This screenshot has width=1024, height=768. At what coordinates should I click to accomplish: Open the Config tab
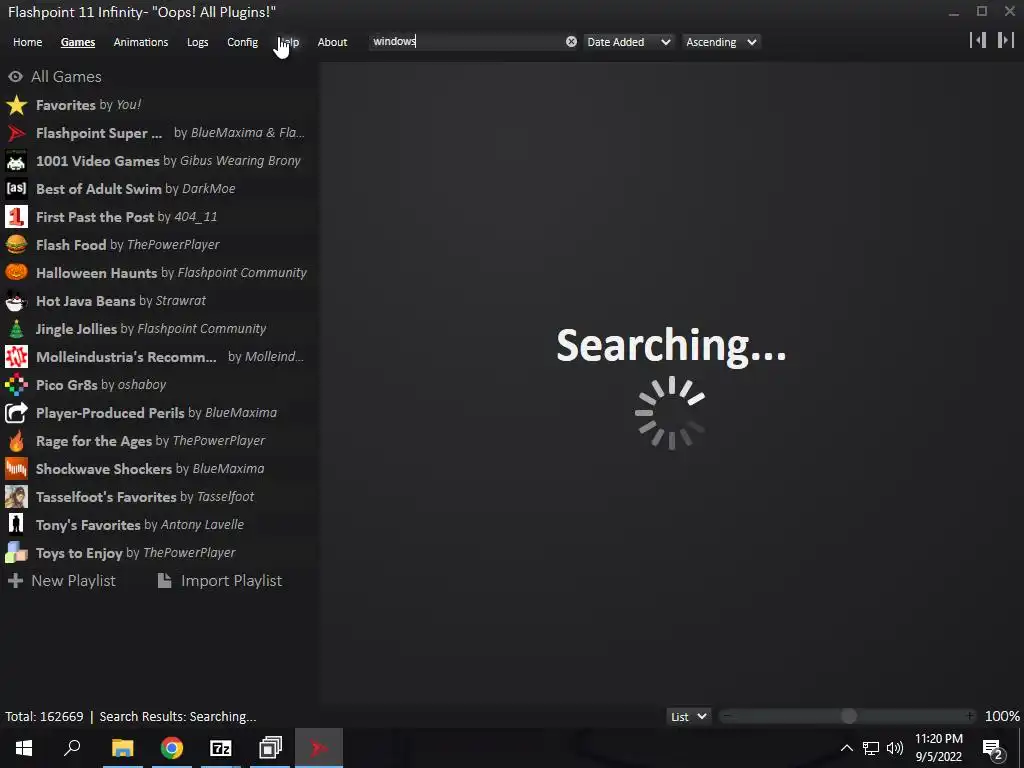pyautogui.click(x=242, y=42)
